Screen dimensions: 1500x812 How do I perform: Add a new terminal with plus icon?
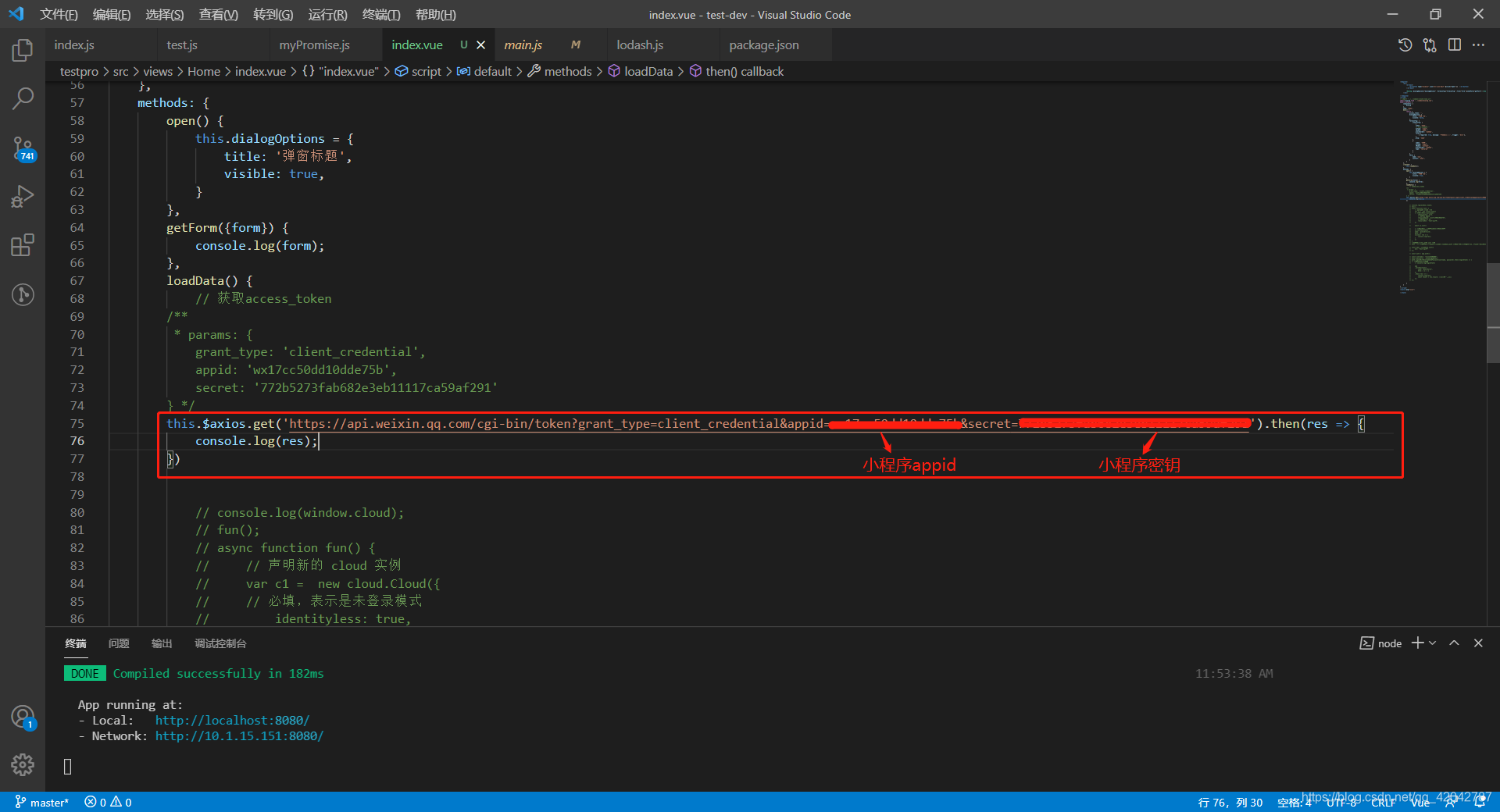coord(1417,643)
